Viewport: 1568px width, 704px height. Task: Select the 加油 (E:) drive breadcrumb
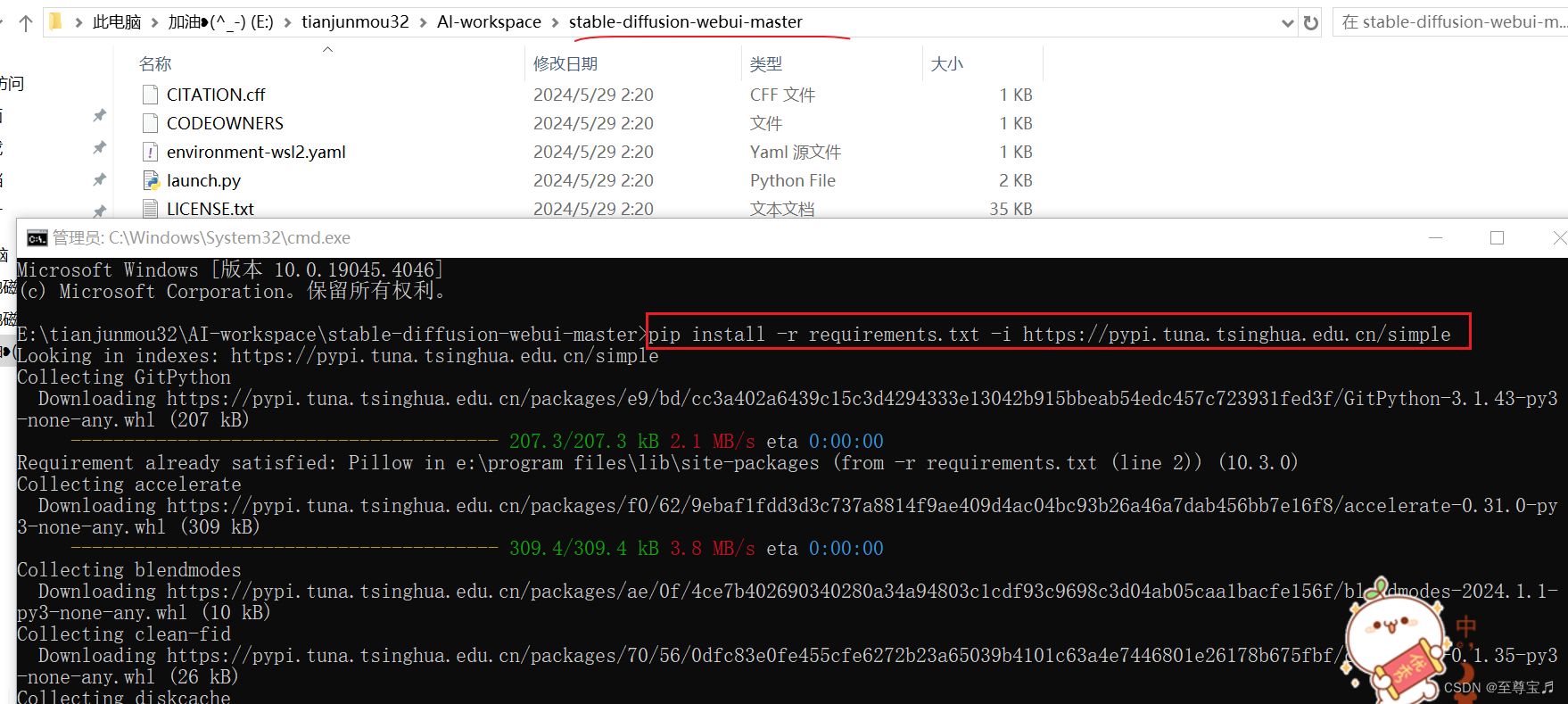point(220,22)
